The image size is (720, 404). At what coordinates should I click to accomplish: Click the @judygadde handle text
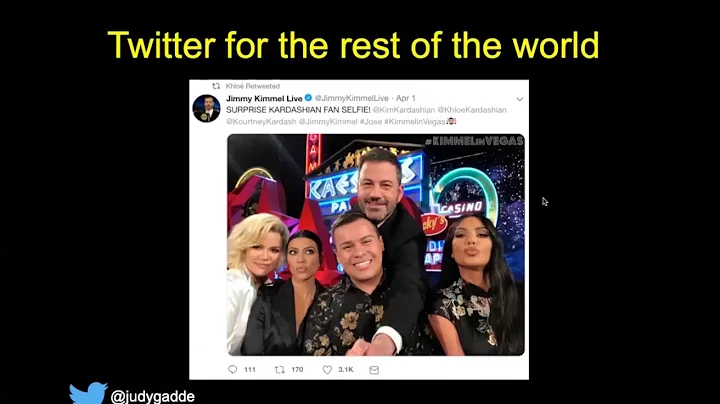coord(152,396)
